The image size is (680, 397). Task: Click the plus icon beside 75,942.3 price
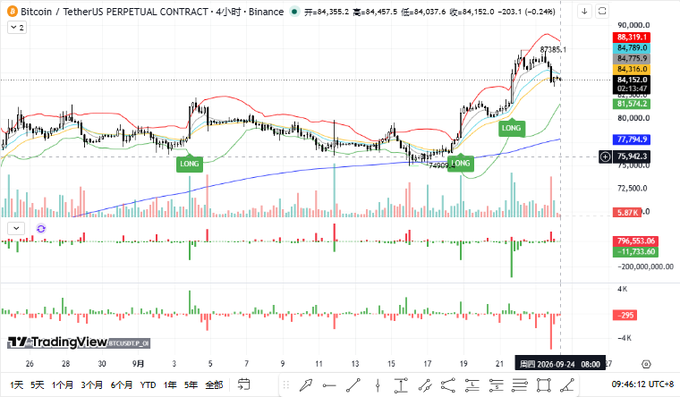[605, 156]
